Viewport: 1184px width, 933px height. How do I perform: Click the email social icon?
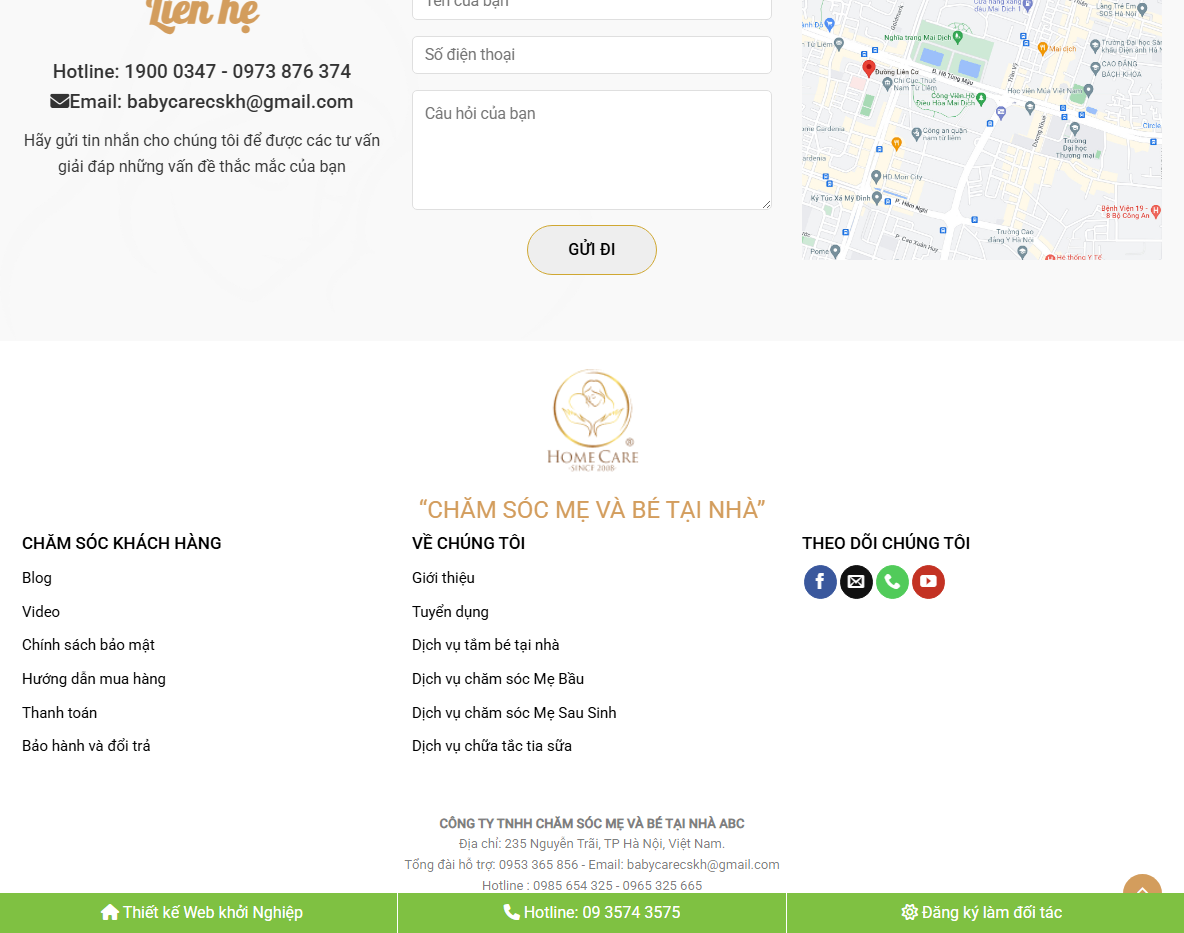pos(856,581)
